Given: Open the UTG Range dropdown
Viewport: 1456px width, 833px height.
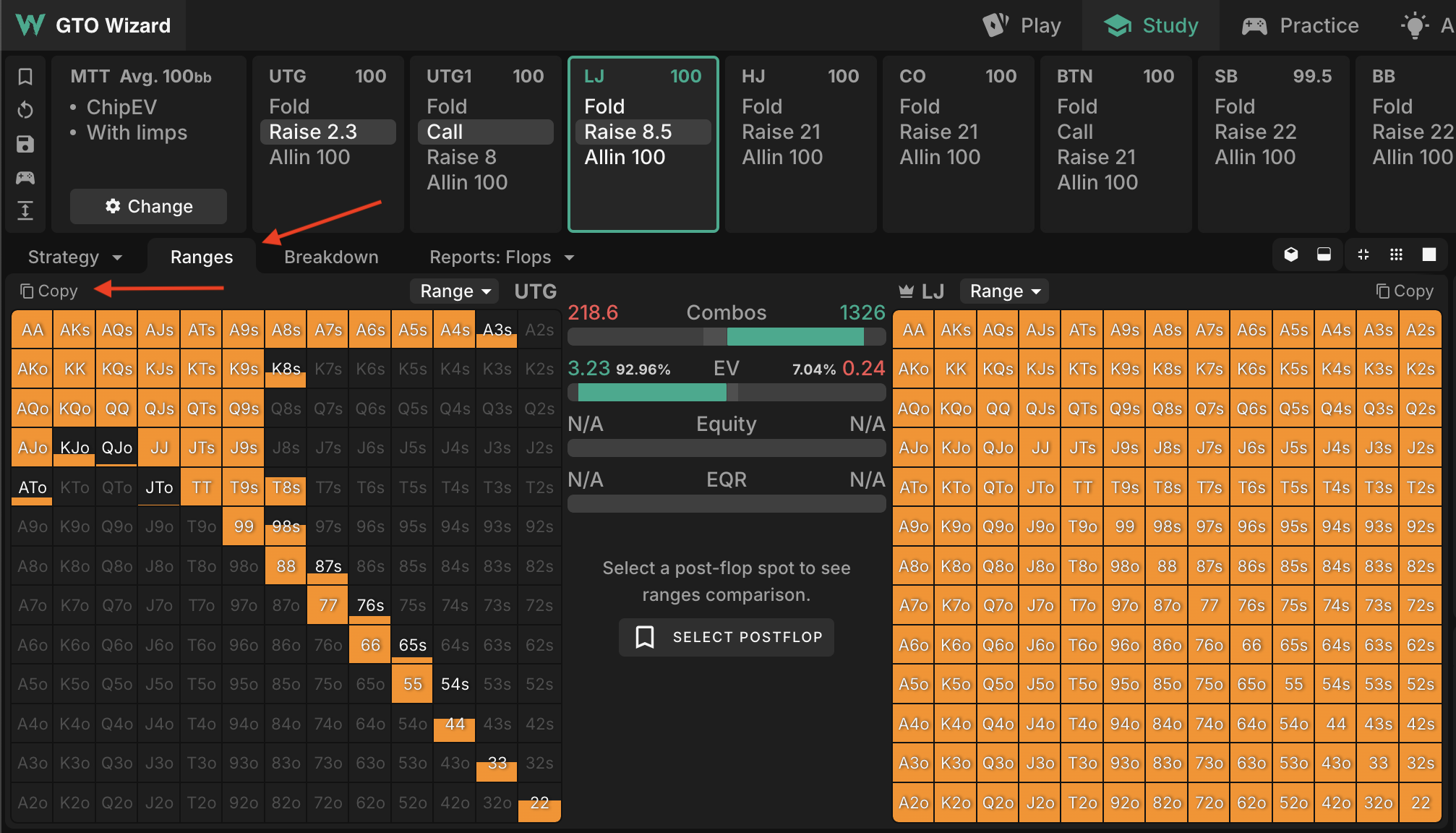Looking at the screenshot, I should [455, 291].
